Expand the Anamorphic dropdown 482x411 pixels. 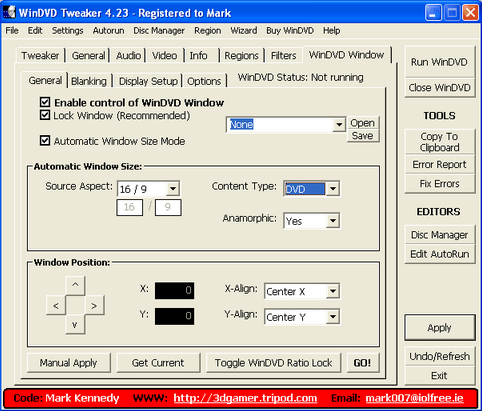click(x=333, y=221)
